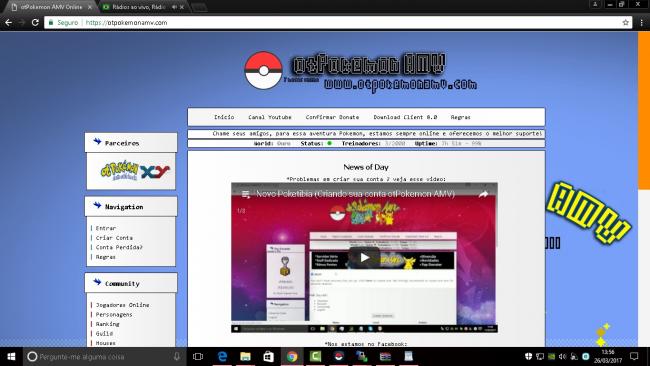Open the Windows Start menu
Screen dimensions: 650x366
[11, 356]
